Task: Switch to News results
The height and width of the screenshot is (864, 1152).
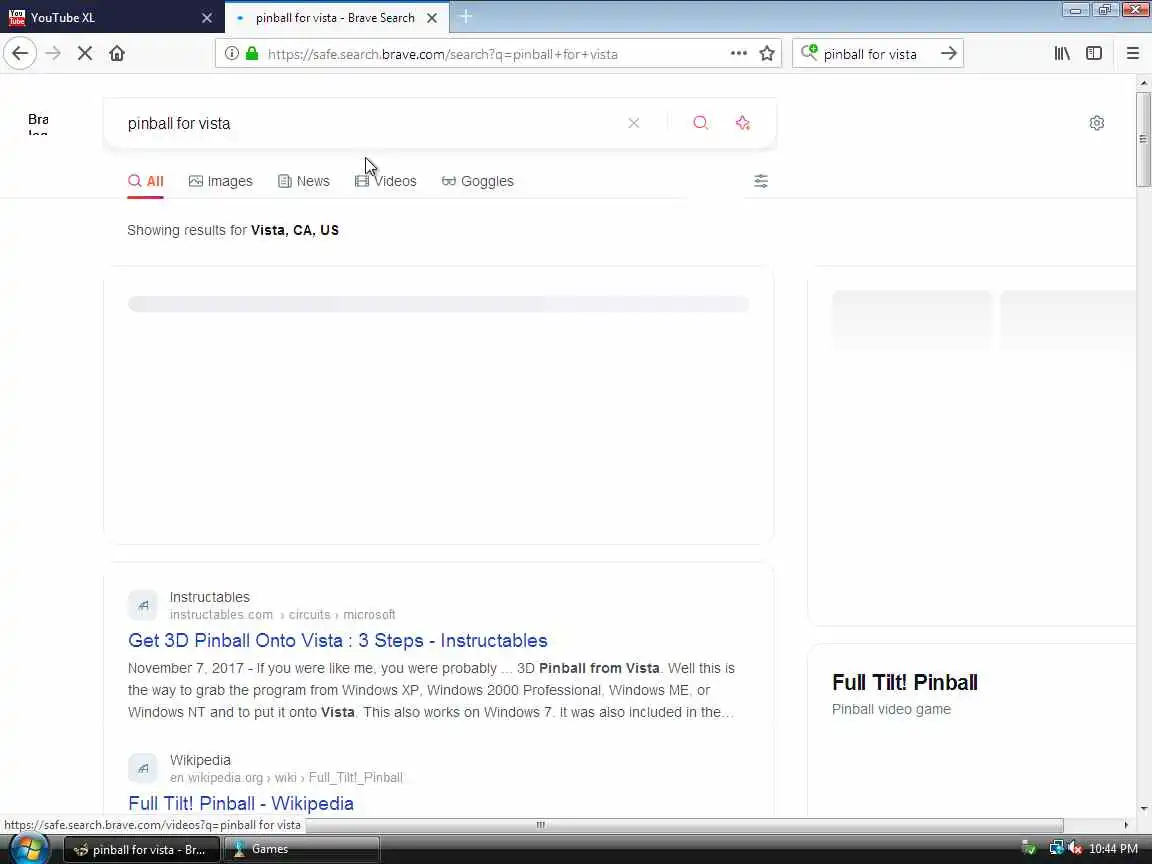Action: (303, 181)
